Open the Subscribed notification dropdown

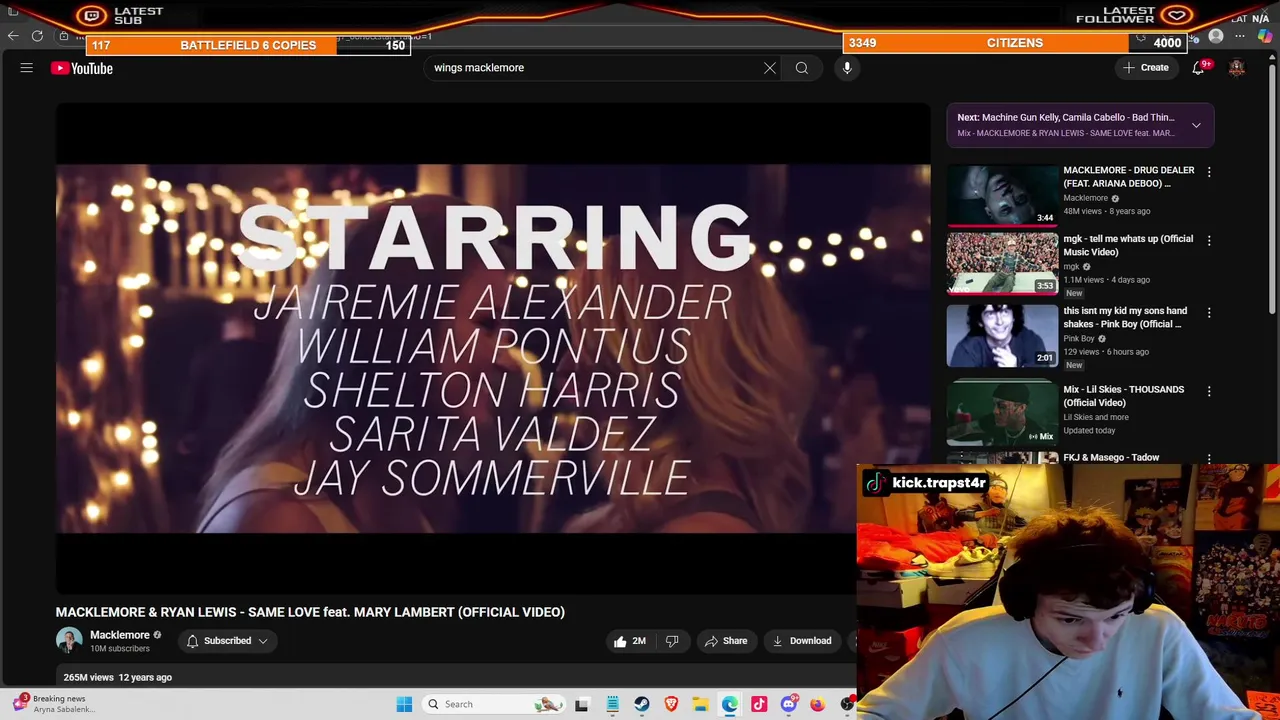click(x=227, y=641)
